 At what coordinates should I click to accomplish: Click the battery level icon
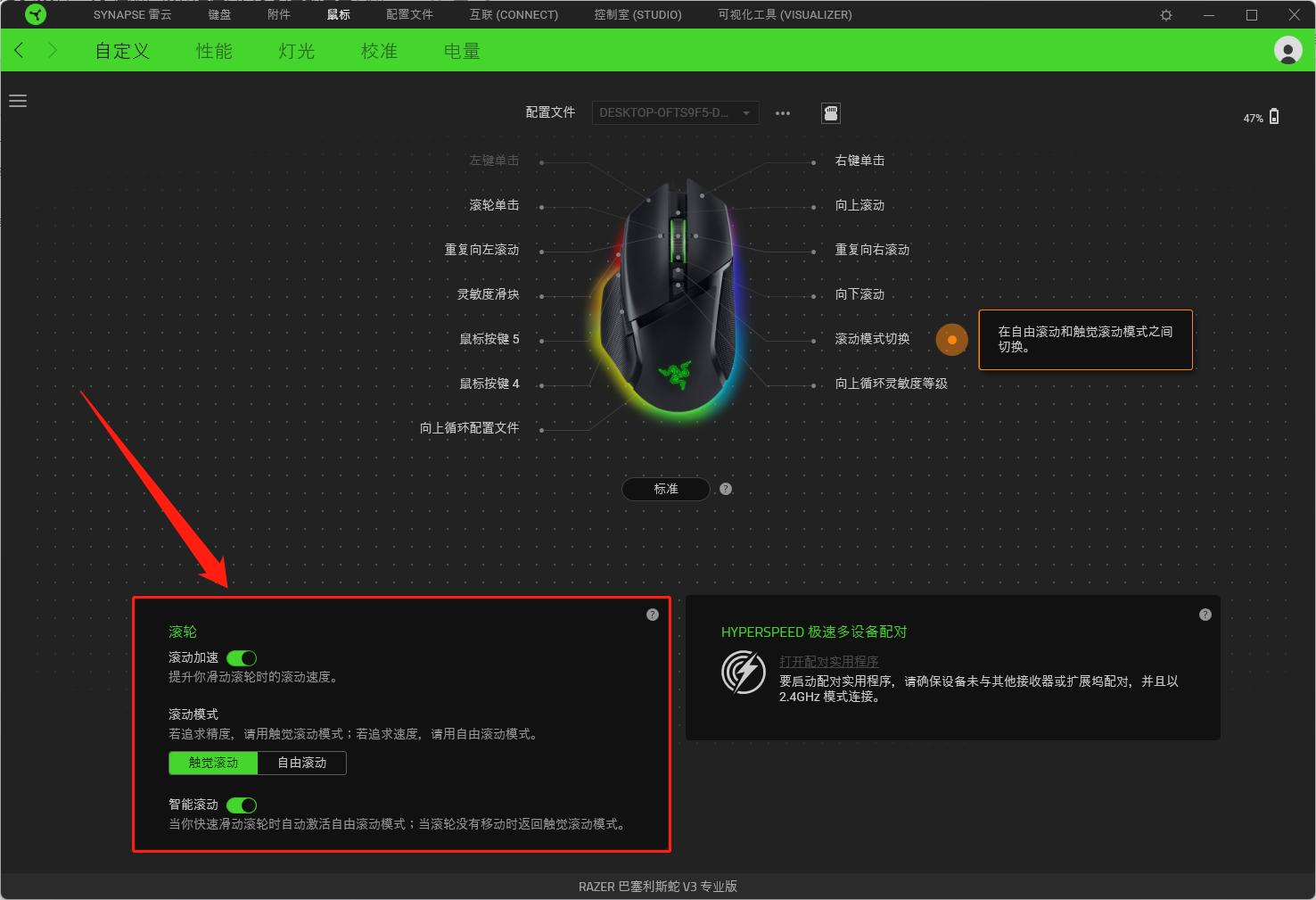coord(1274,117)
